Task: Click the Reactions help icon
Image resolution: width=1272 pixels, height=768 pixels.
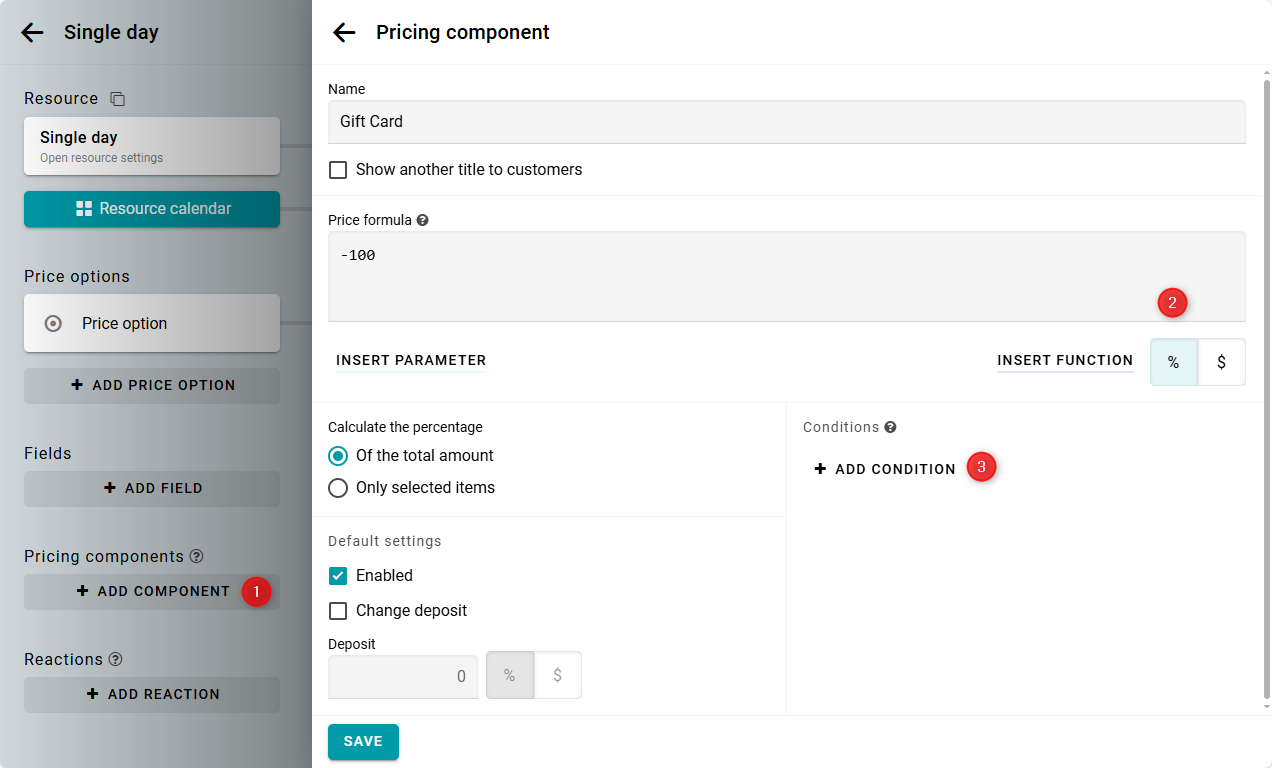Action: pyautogui.click(x=115, y=660)
